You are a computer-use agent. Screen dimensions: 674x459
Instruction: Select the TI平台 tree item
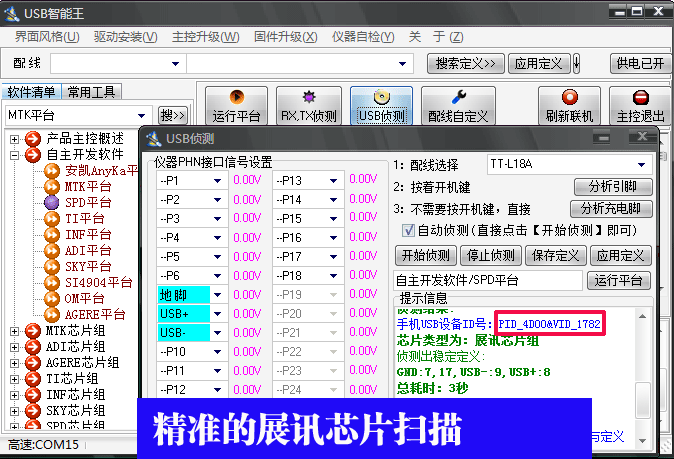tap(84, 218)
